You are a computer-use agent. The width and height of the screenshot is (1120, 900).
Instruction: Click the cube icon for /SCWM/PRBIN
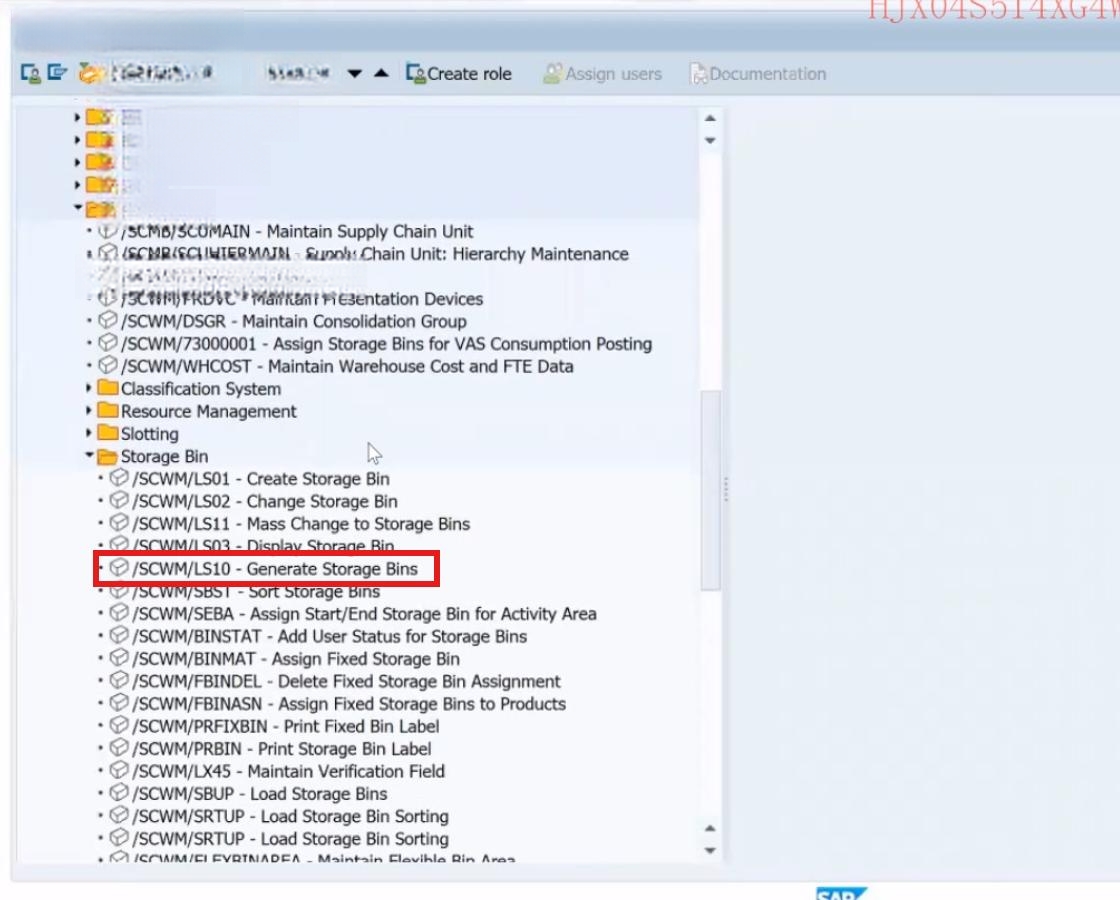pos(119,748)
